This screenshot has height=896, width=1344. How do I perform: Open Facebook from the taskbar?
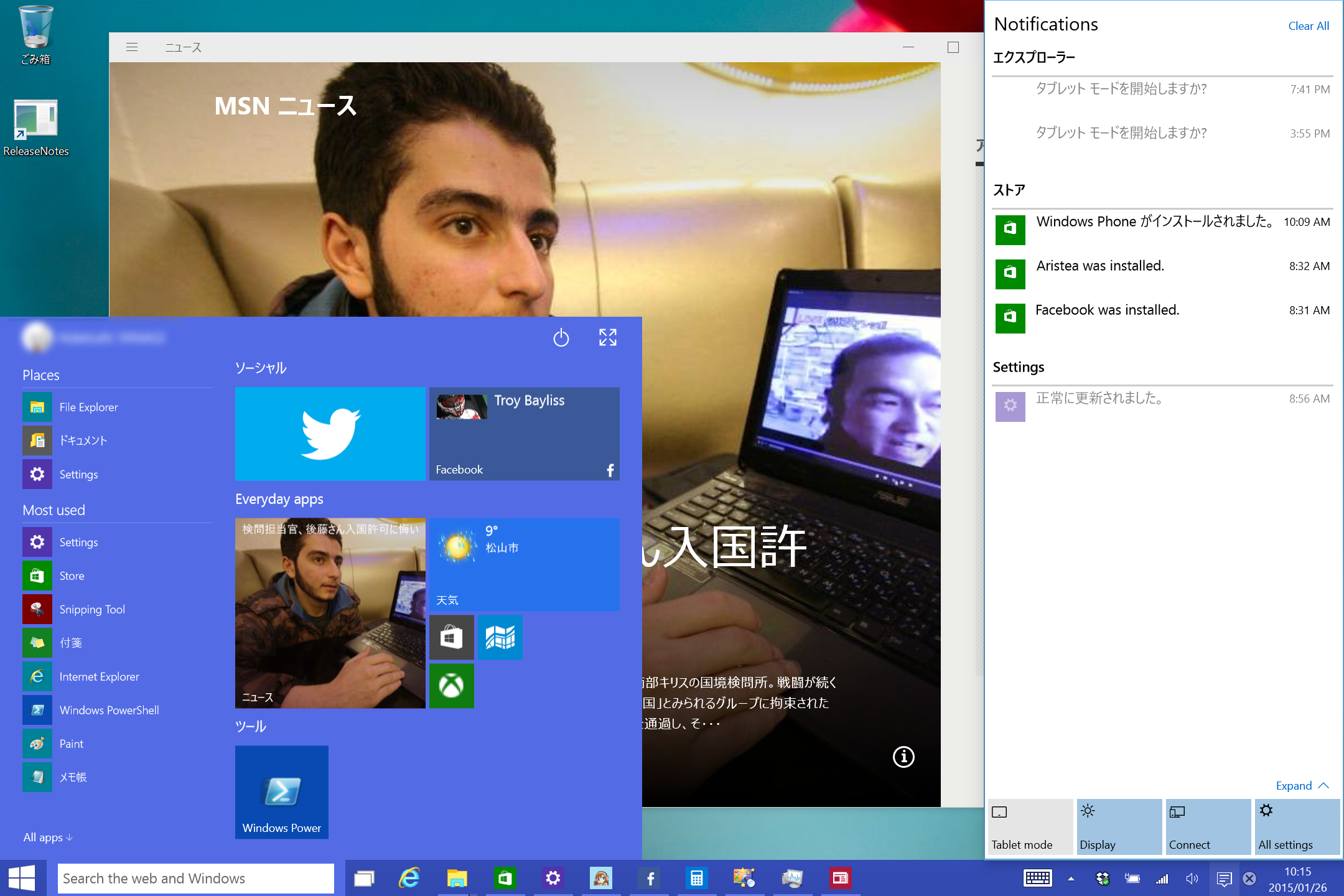pyautogui.click(x=649, y=878)
